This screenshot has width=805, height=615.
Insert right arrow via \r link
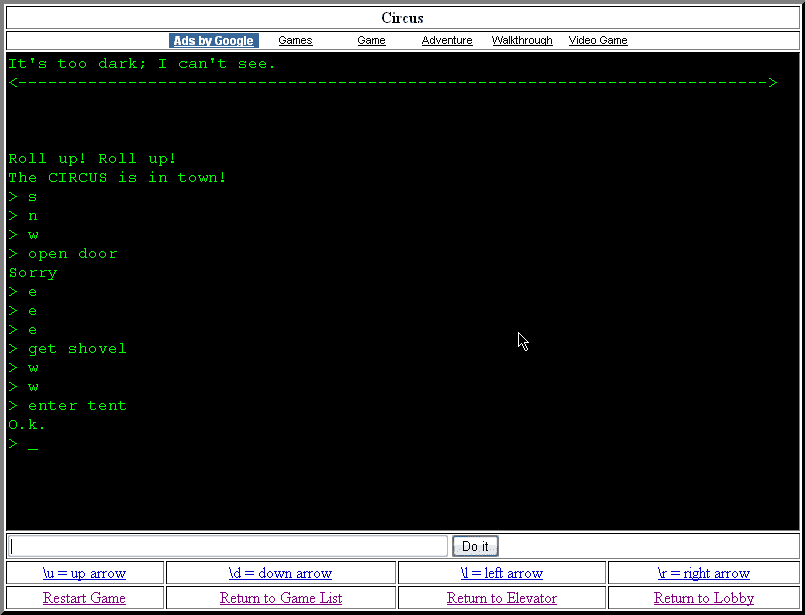(x=703, y=573)
